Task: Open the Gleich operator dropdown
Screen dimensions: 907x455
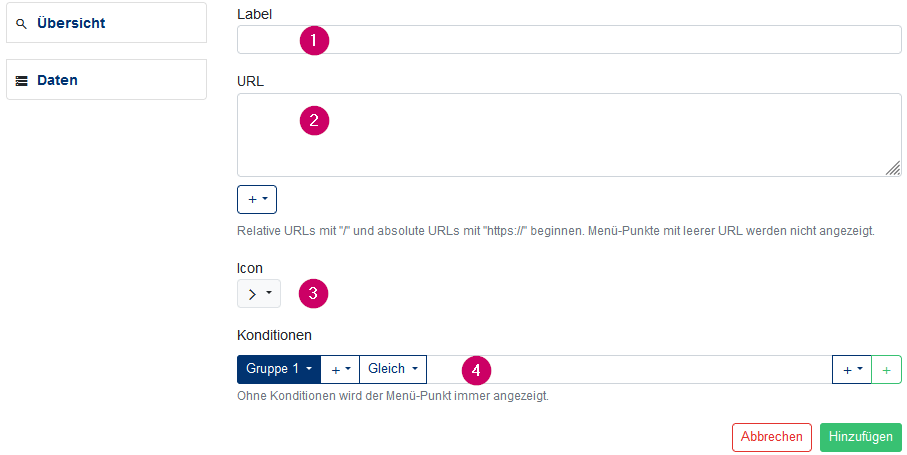Action: pos(393,369)
